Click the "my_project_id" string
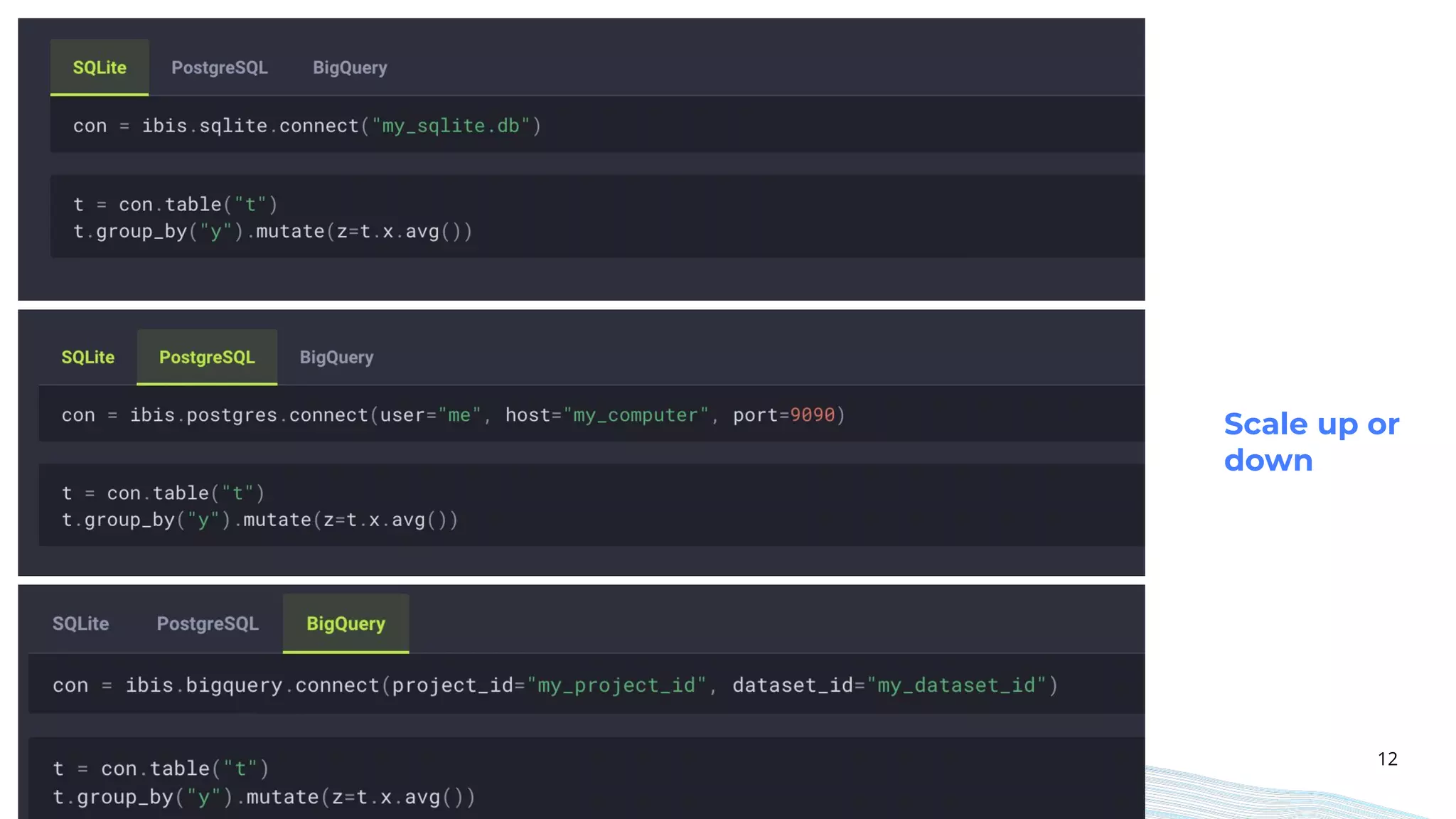 (616, 686)
